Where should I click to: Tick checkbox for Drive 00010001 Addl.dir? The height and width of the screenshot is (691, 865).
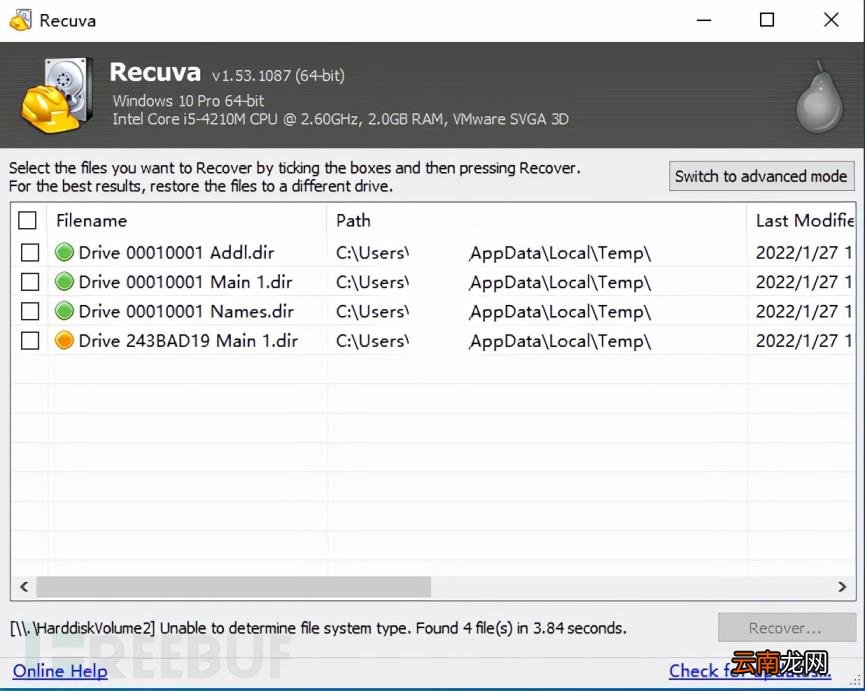pyautogui.click(x=30, y=253)
